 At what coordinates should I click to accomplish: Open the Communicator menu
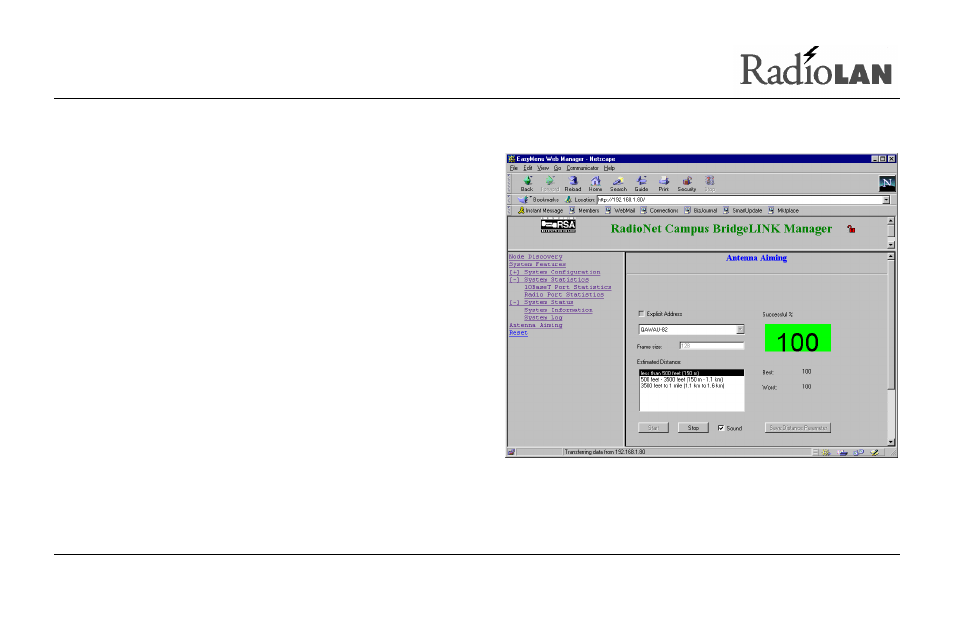582,168
